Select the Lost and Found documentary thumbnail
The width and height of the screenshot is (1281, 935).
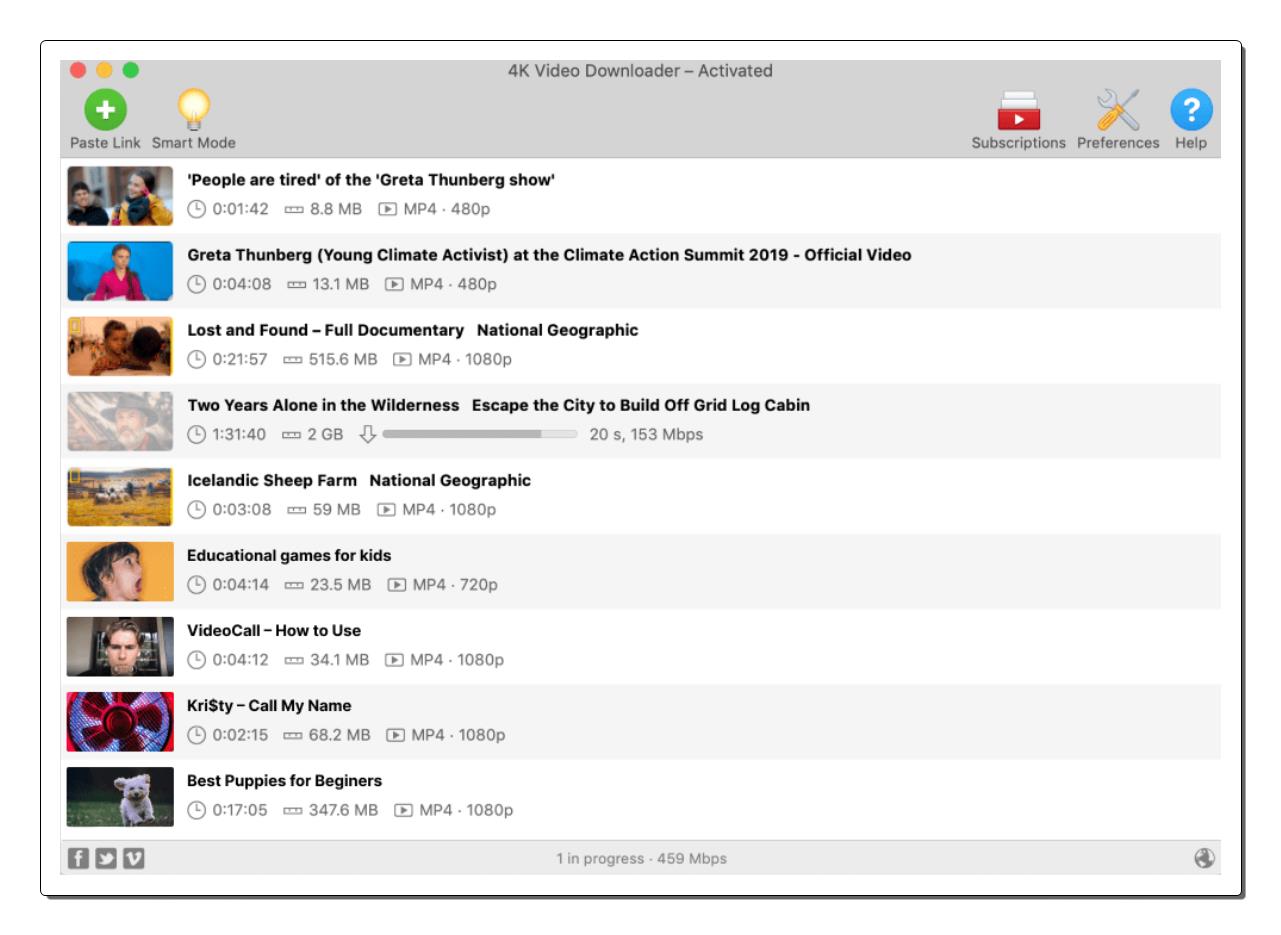point(120,346)
